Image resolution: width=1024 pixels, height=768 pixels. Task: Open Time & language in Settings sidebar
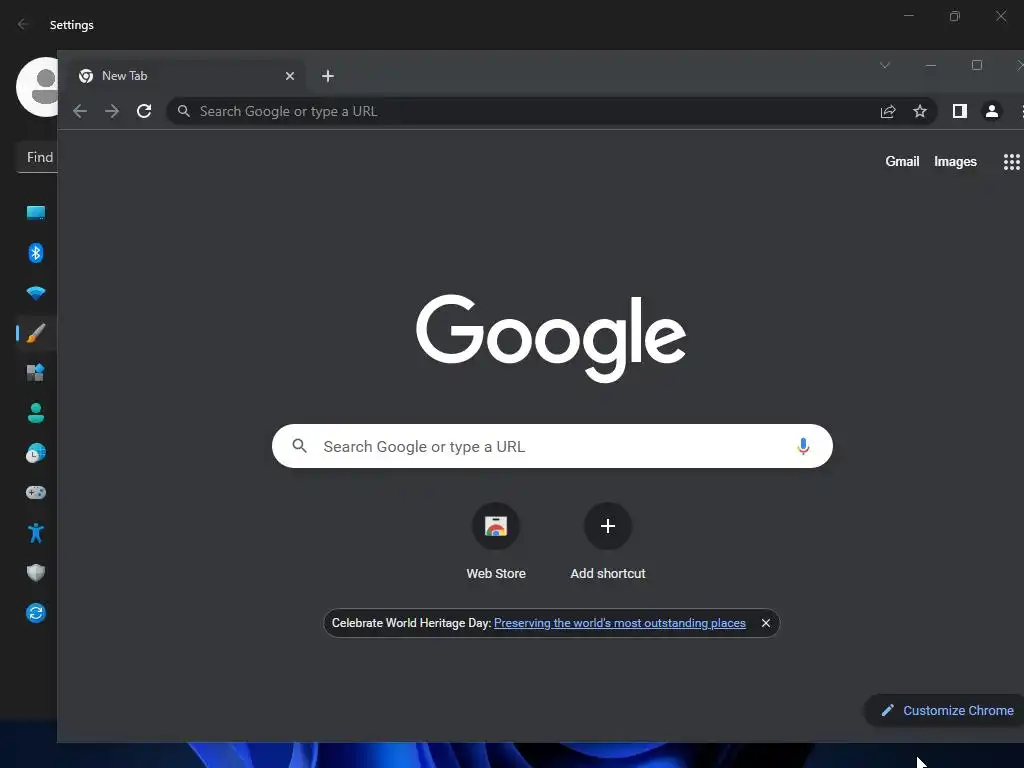[x=36, y=453]
